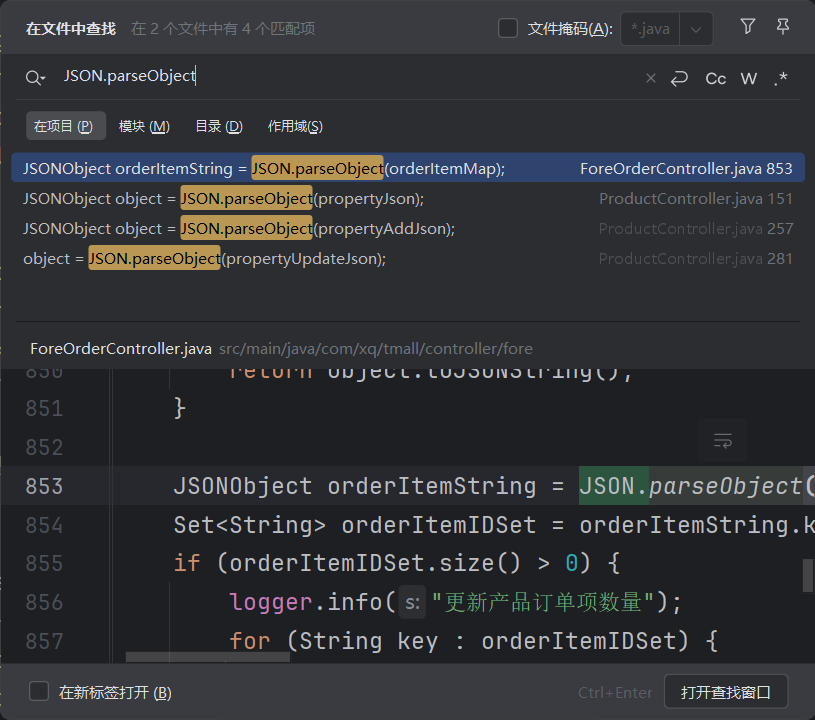Click the *.java file mask field
The width and height of the screenshot is (815, 720).
tap(650, 29)
